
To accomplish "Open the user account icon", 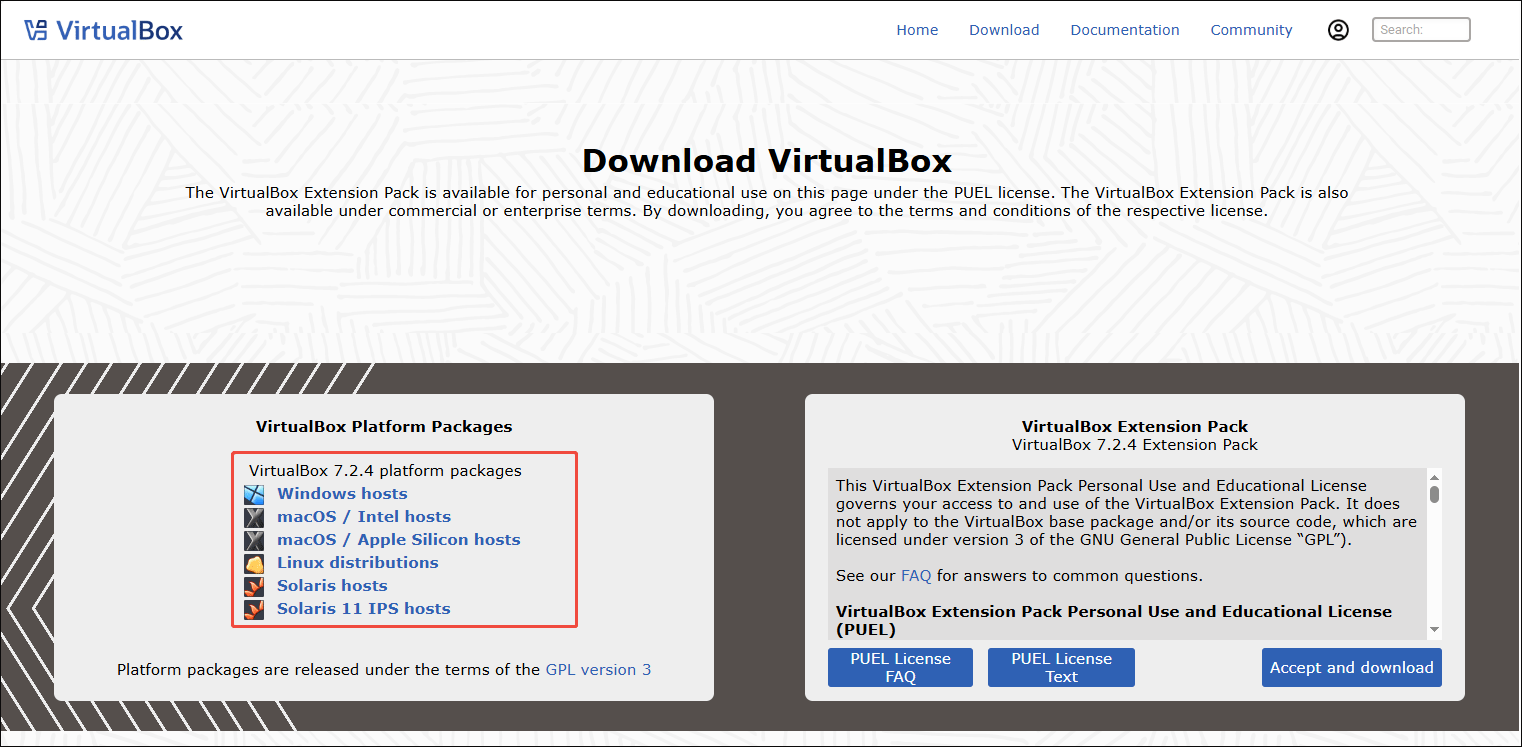I will (1338, 29).
